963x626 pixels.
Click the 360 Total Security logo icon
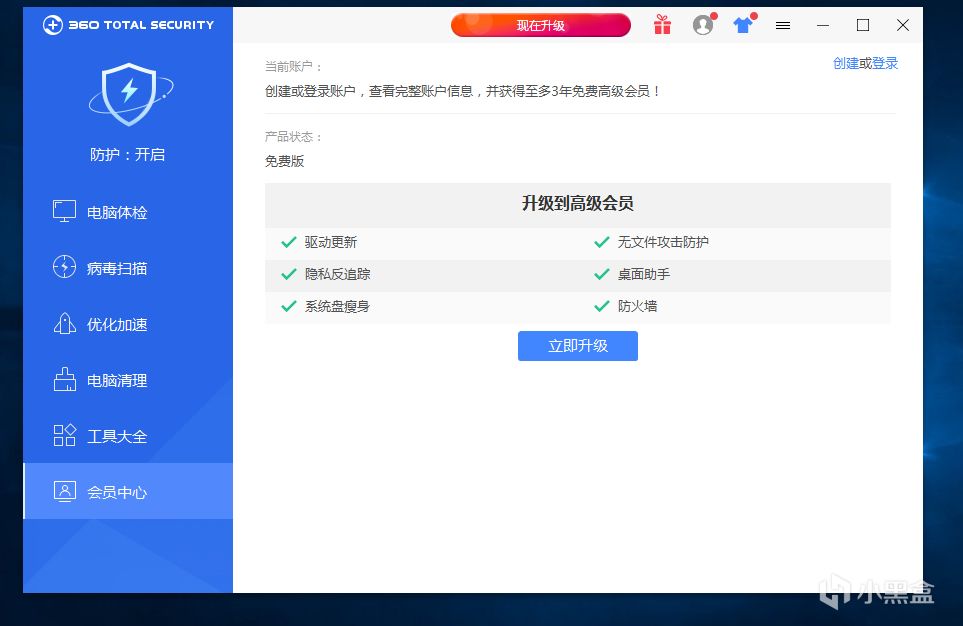tap(53, 25)
